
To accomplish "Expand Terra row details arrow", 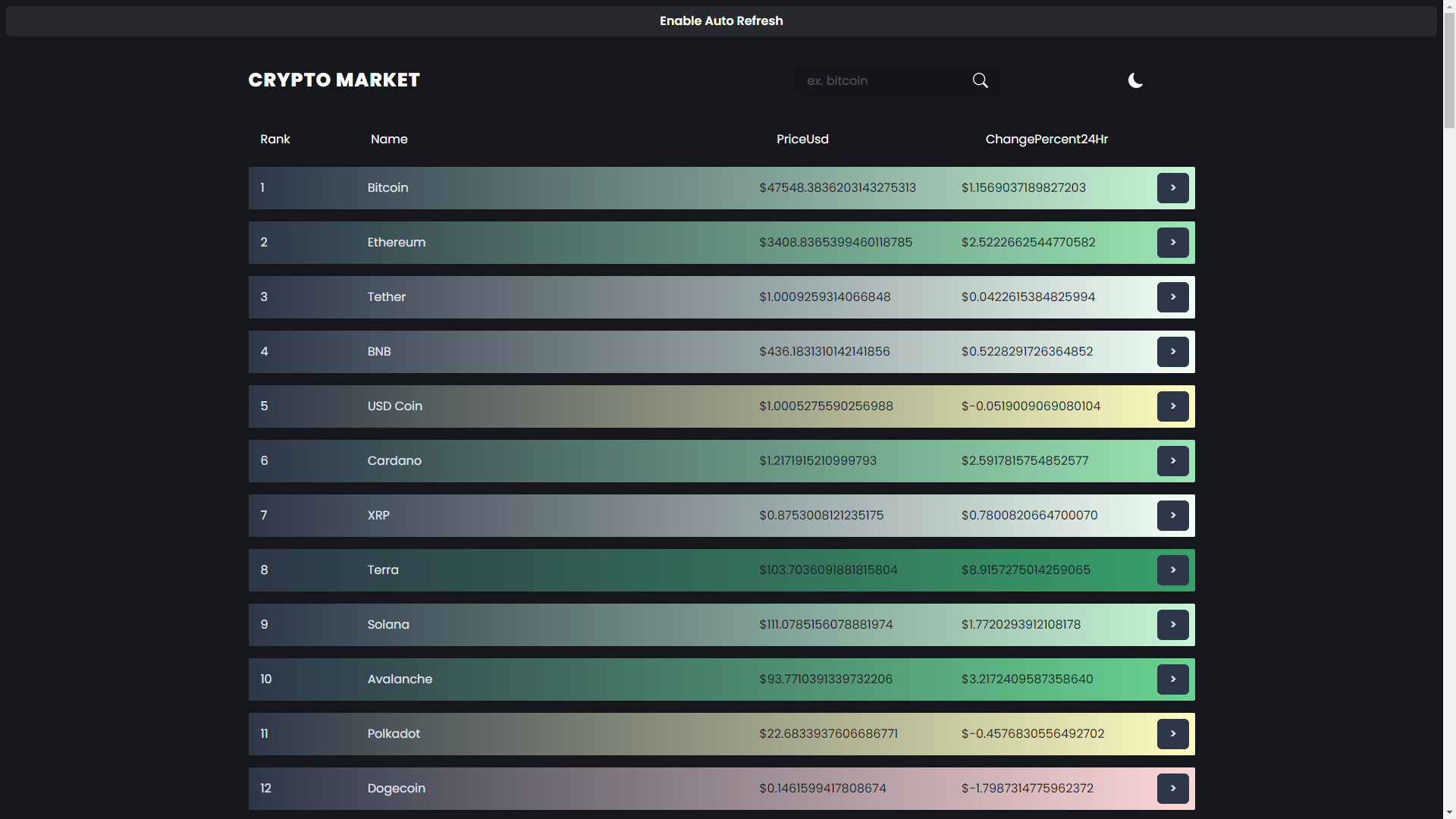I will pyautogui.click(x=1173, y=570).
